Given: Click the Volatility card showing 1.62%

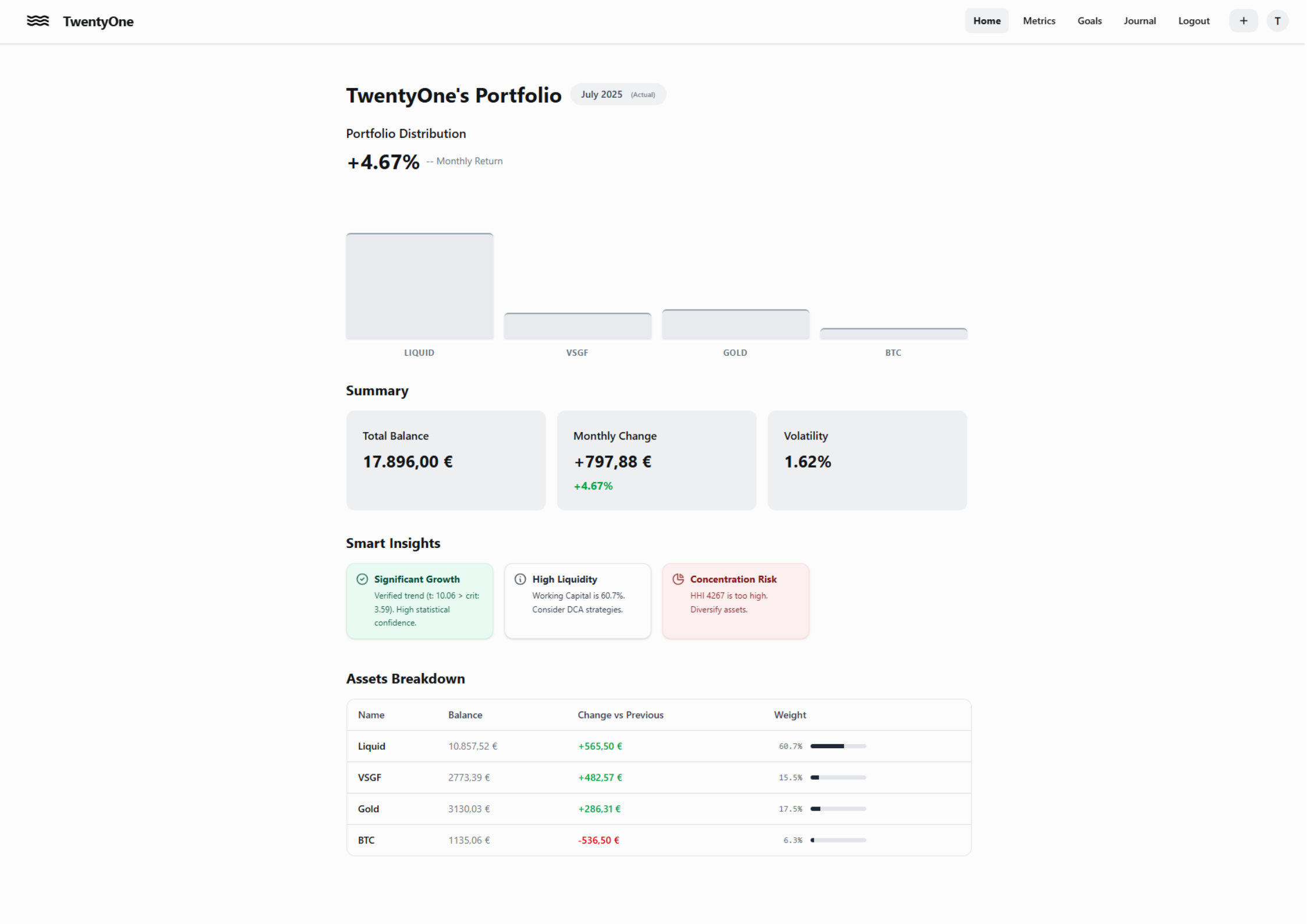Looking at the screenshot, I should coord(867,461).
